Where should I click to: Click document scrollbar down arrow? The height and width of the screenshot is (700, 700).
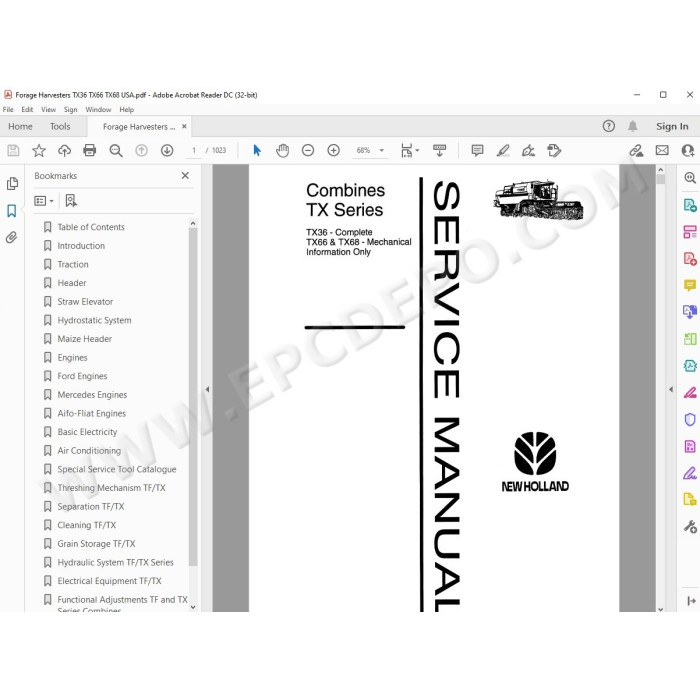[x=660, y=609]
